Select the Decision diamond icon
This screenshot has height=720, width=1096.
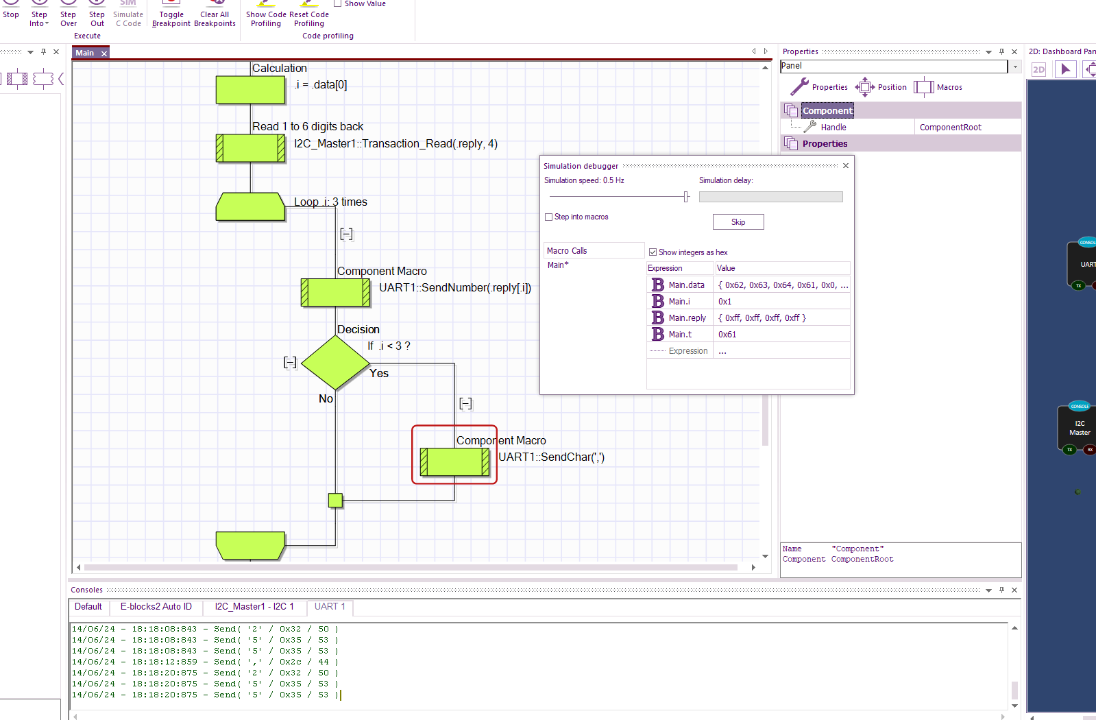tap(336, 363)
